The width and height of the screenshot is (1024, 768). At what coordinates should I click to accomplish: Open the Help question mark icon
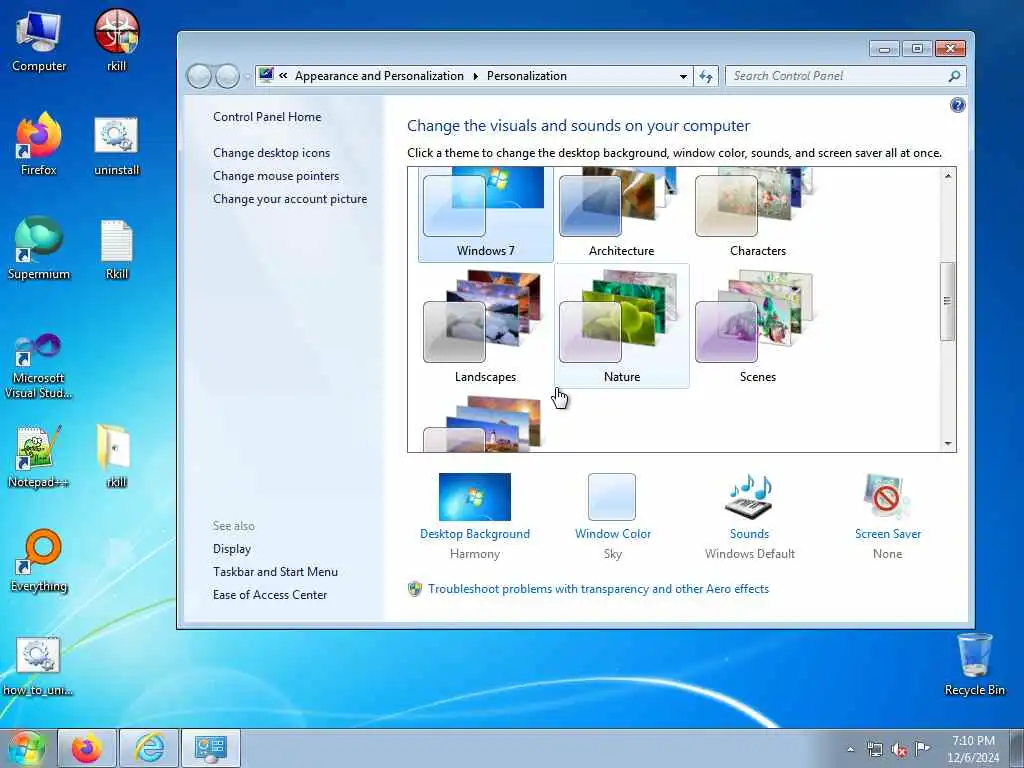point(957,105)
